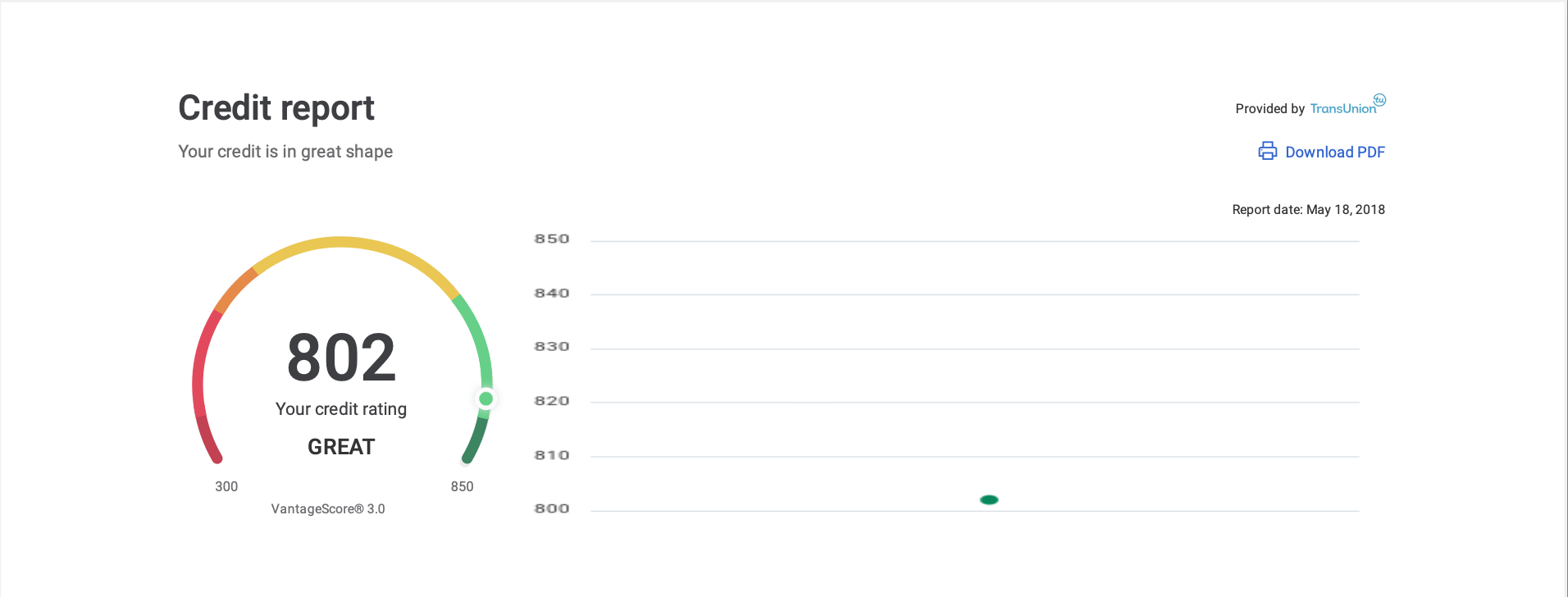
Task: Click the Credit report heading
Action: pyautogui.click(x=276, y=108)
